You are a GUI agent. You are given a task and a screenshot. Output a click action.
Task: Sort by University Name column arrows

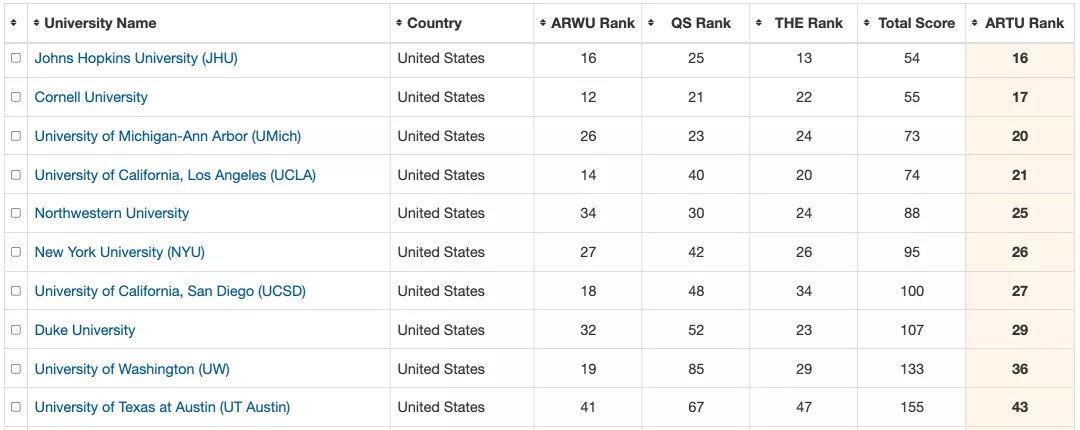point(37,23)
